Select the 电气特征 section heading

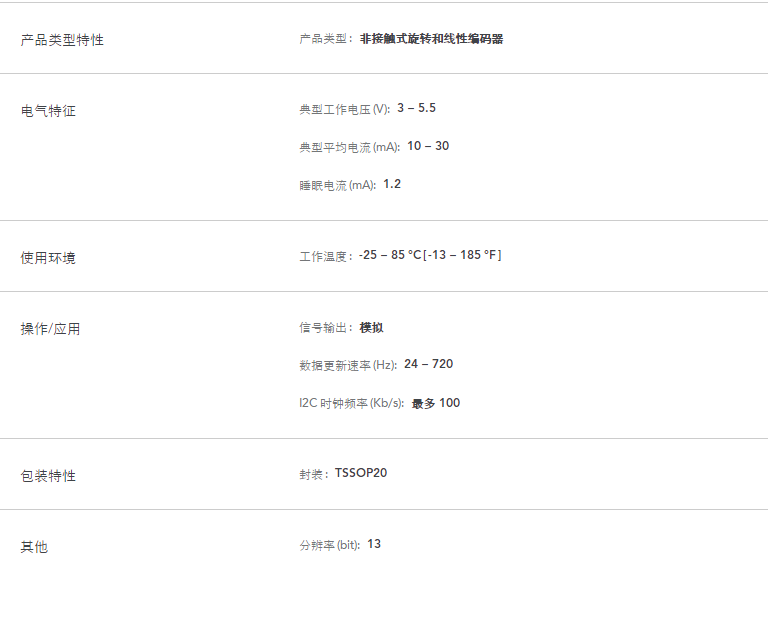tap(48, 111)
